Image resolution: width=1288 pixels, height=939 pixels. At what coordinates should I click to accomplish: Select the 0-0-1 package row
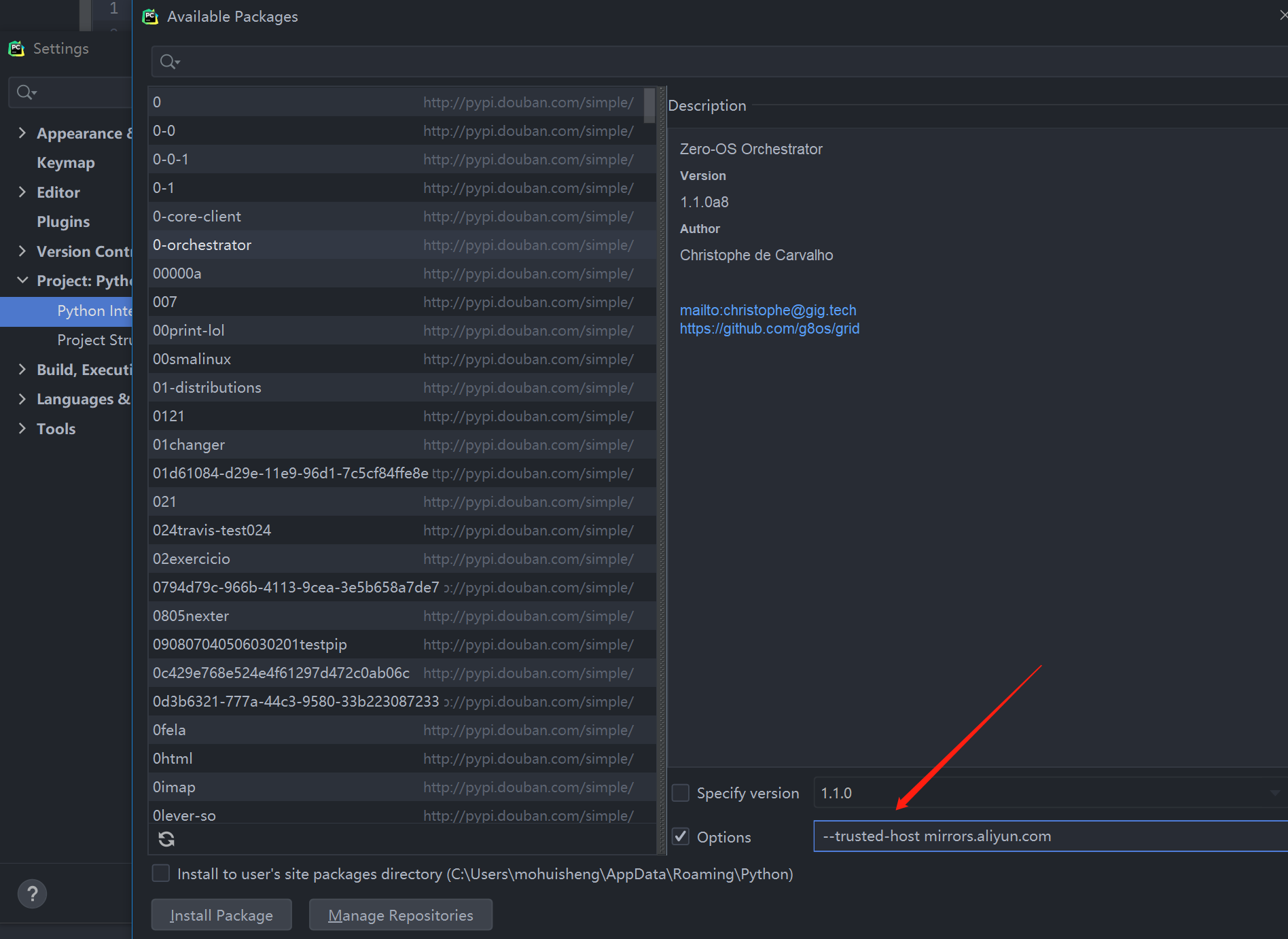click(x=402, y=159)
